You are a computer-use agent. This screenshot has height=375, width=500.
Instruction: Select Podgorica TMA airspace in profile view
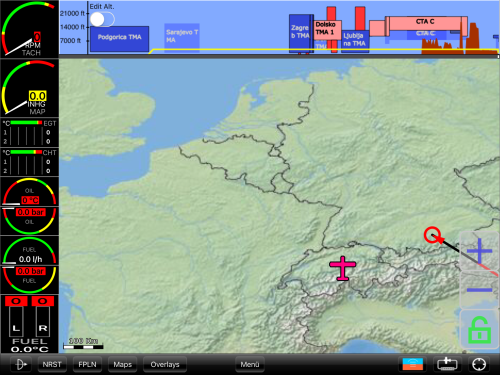coord(120,38)
